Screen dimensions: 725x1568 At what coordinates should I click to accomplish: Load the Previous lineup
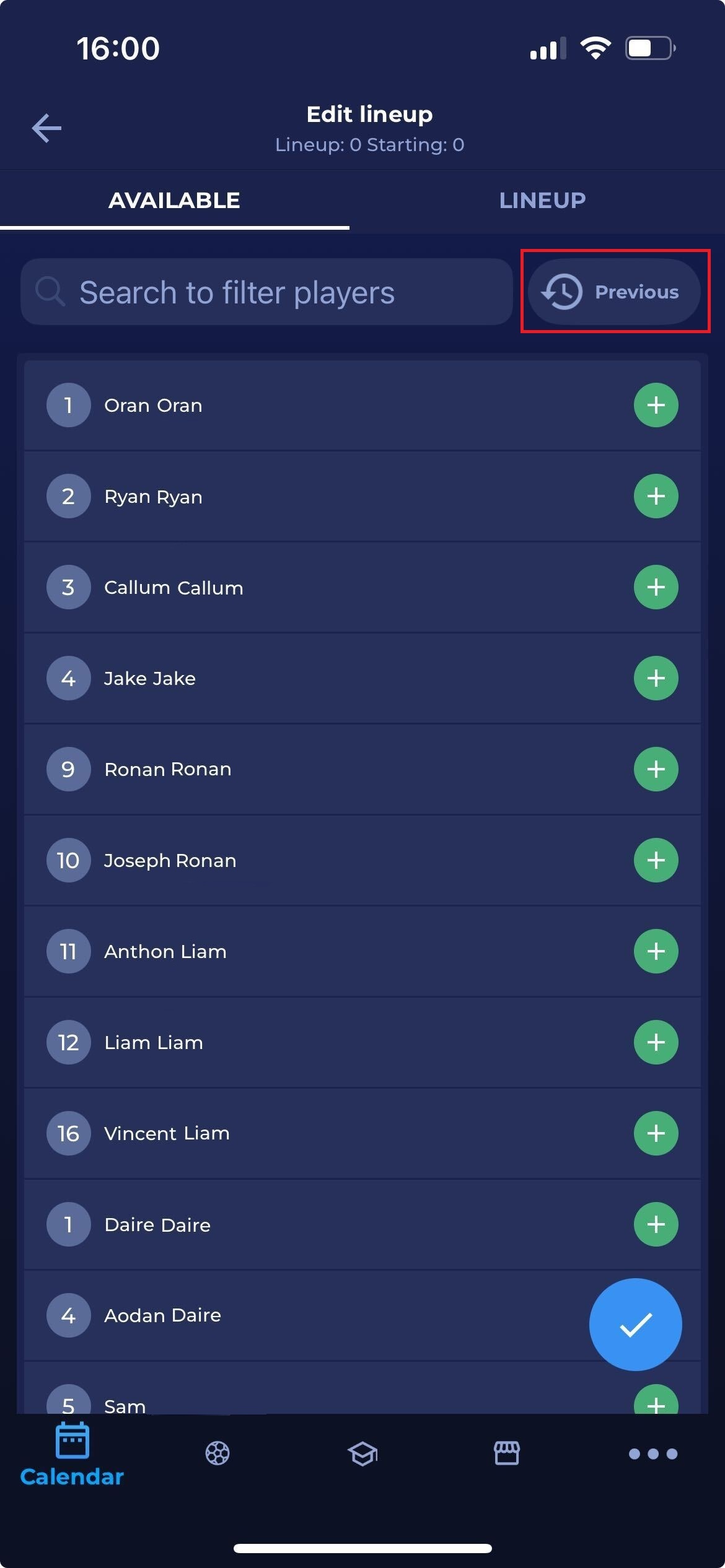(613, 292)
